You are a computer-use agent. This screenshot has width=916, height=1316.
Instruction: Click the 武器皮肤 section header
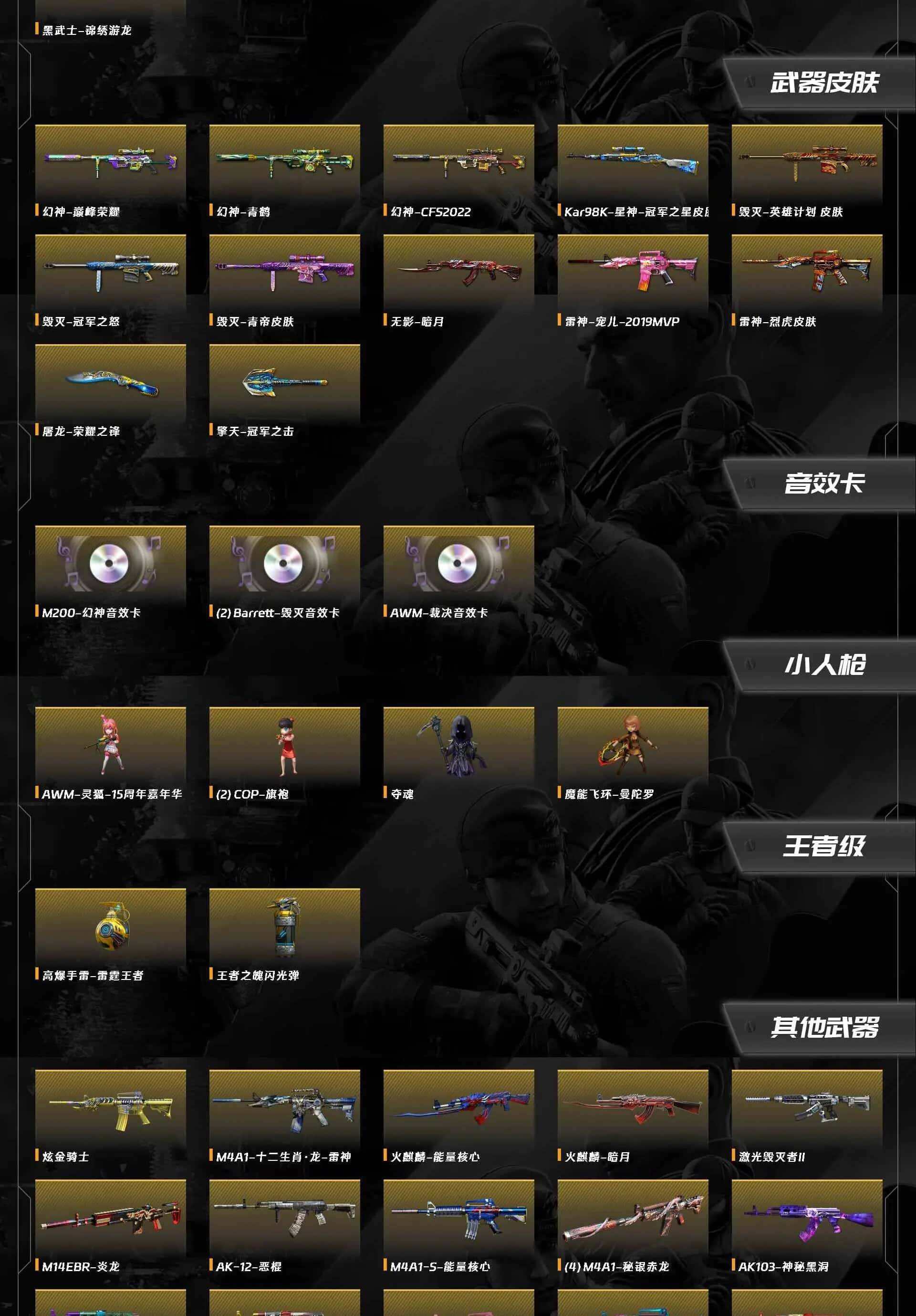point(824,83)
